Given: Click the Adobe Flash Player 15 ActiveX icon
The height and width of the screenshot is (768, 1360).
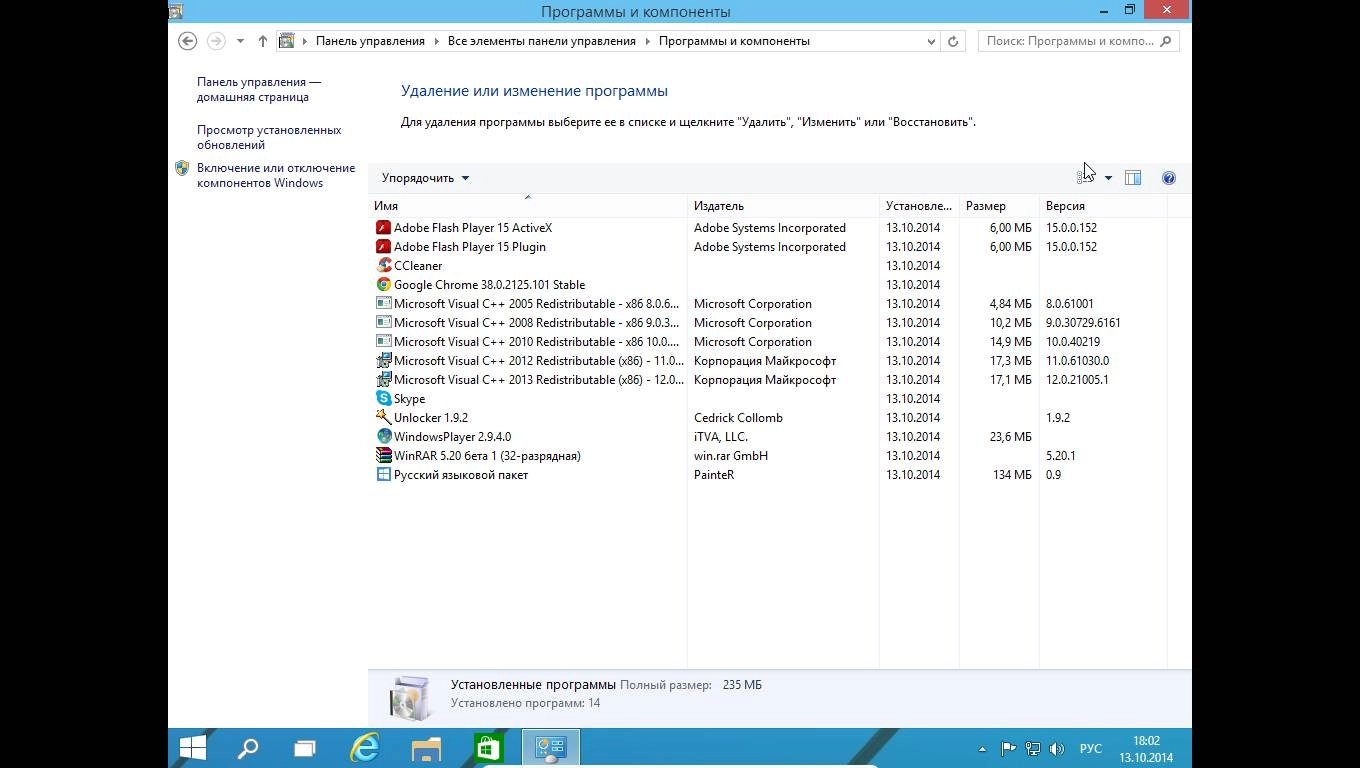Looking at the screenshot, I should [383, 228].
